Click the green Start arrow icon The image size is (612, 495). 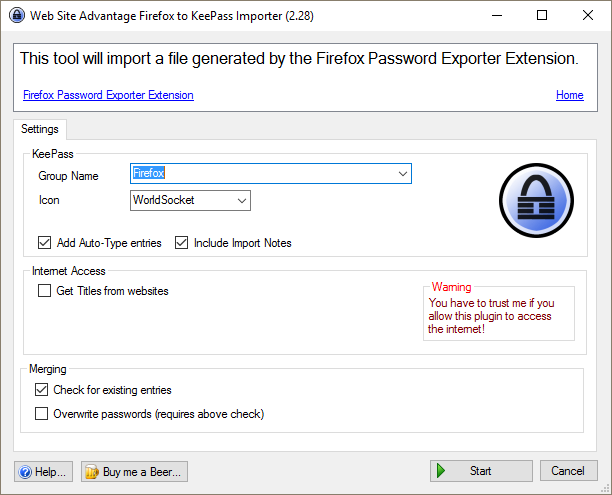(442, 471)
